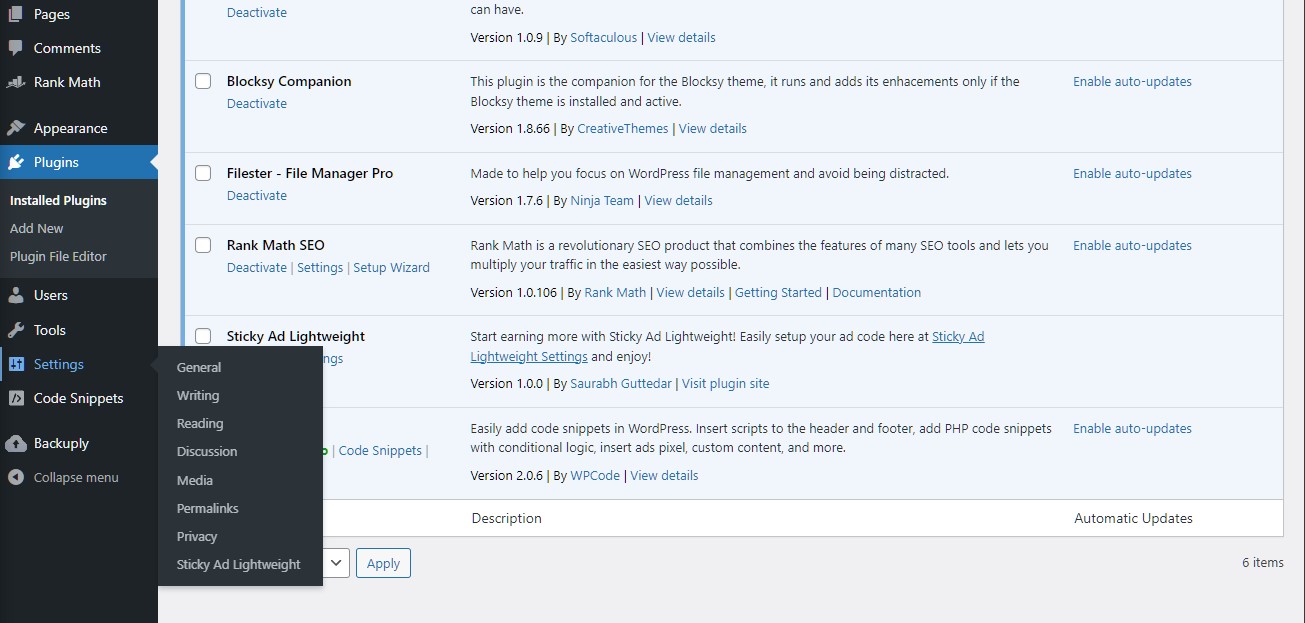Open Rank Math Getting Started link
The image size is (1305, 623).
click(778, 292)
